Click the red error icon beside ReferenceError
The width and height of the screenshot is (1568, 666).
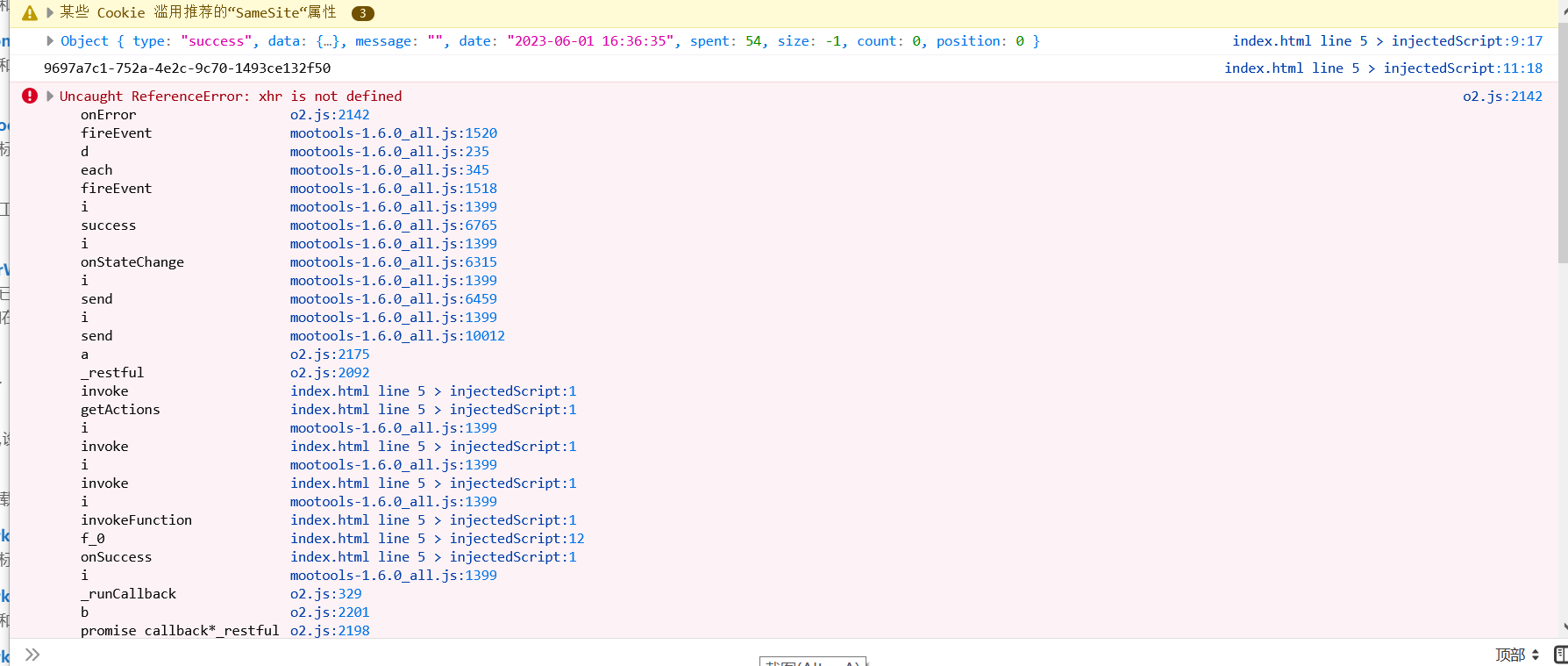30,96
